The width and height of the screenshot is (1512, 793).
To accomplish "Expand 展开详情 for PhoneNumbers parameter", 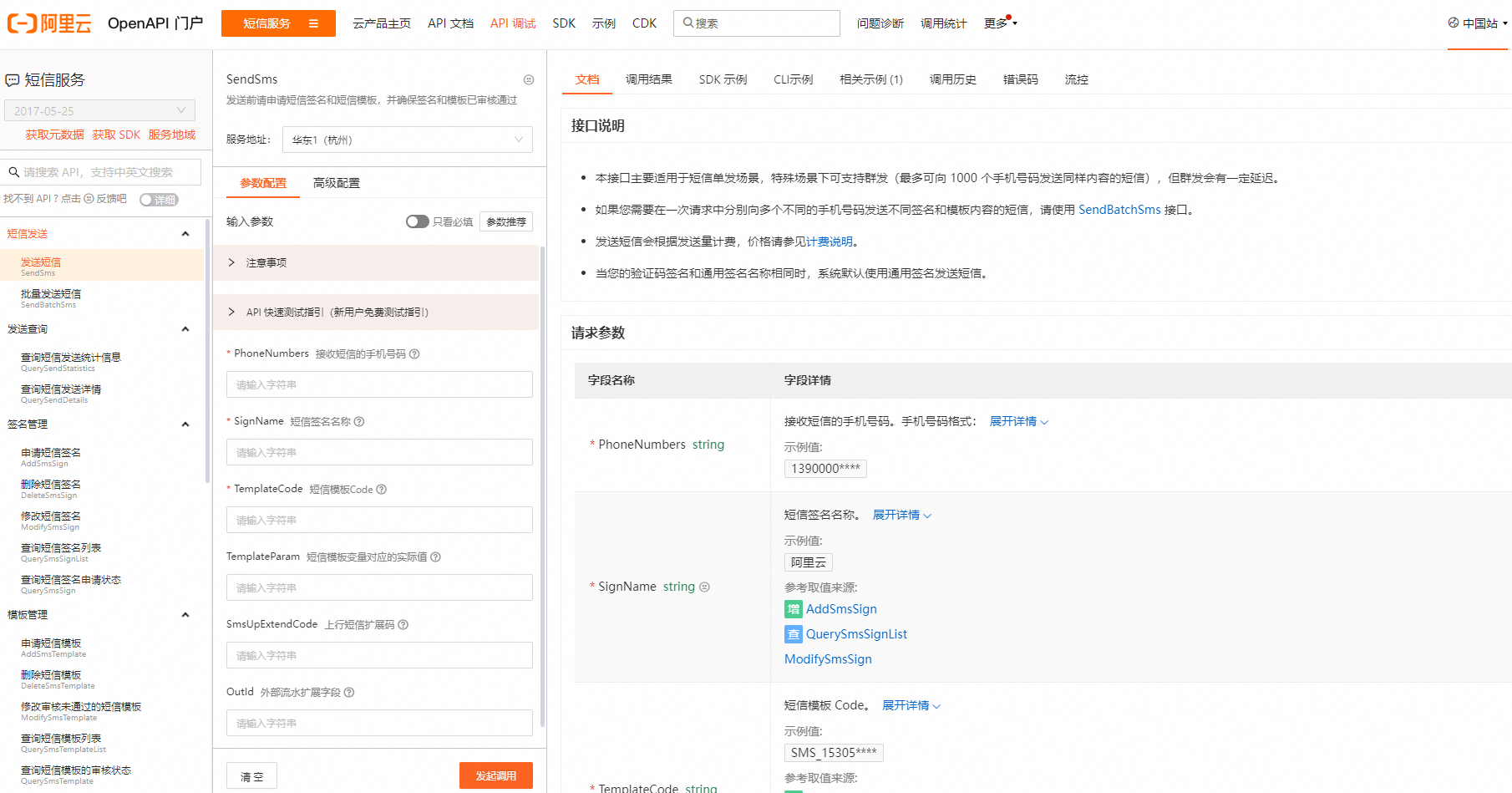I will 1018,421.
